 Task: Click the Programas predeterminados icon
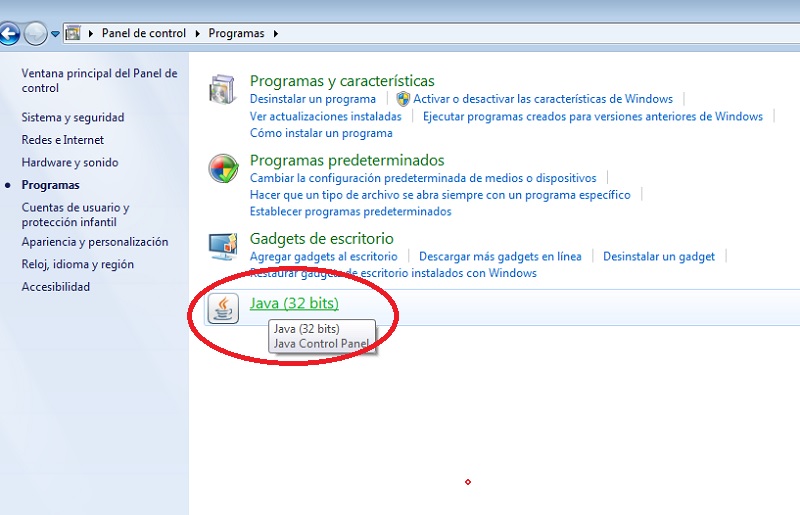pyautogui.click(x=223, y=168)
